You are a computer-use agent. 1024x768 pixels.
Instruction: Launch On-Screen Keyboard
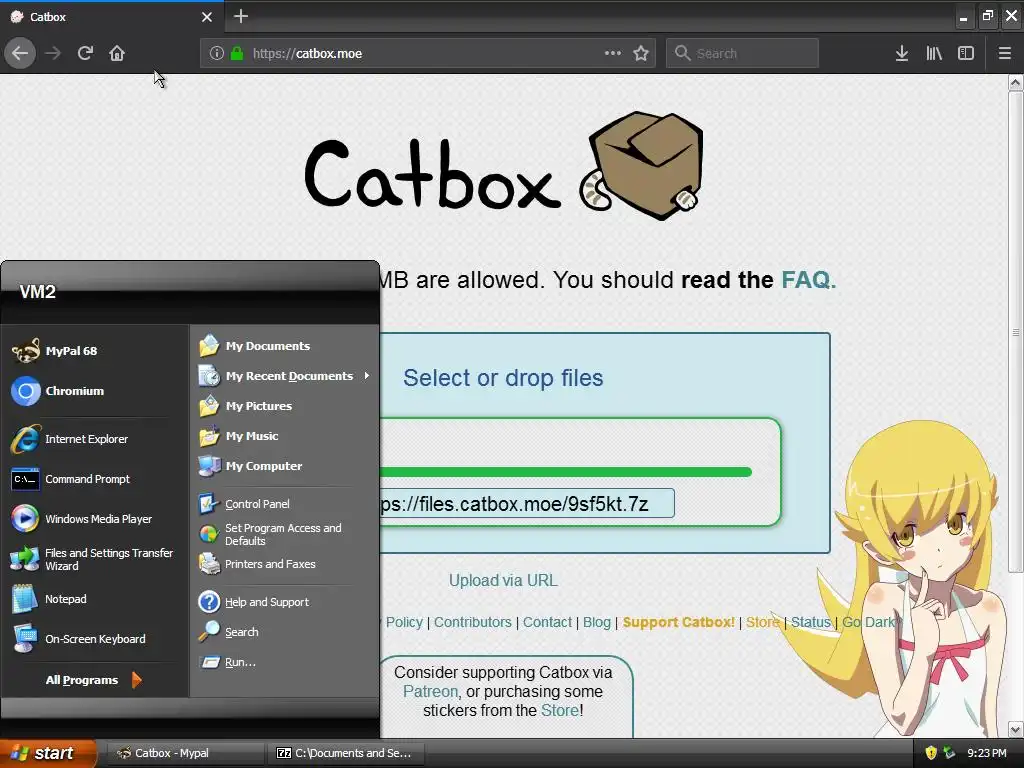95,639
